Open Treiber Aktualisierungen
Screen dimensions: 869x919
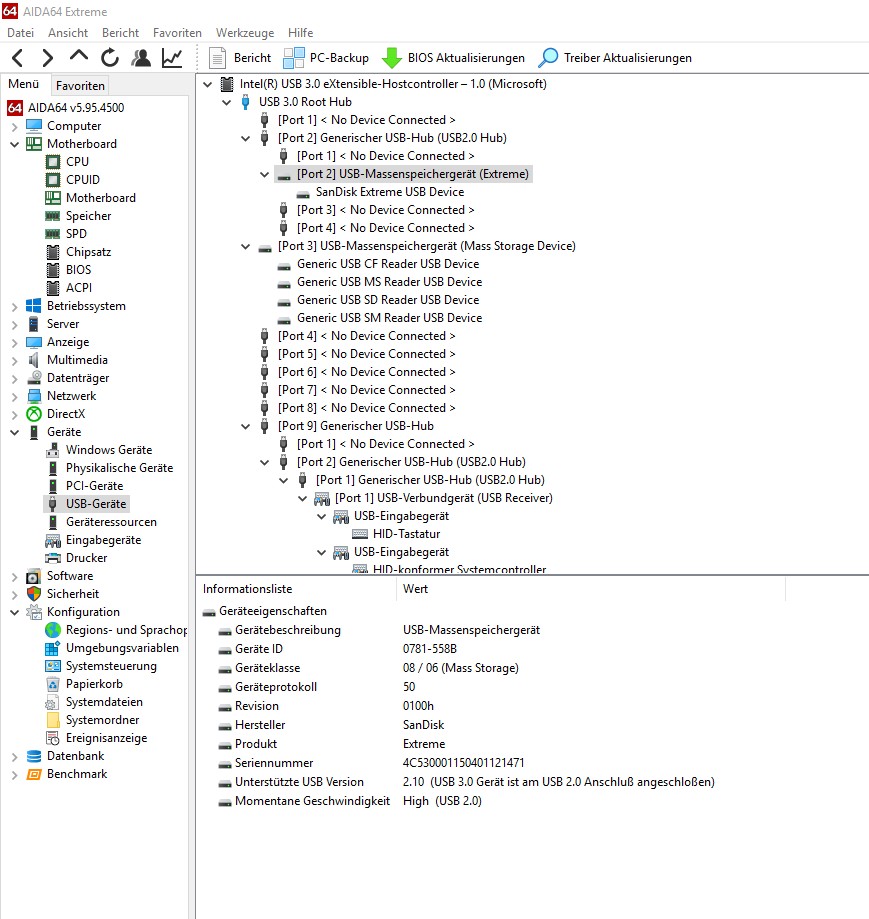(x=615, y=57)
